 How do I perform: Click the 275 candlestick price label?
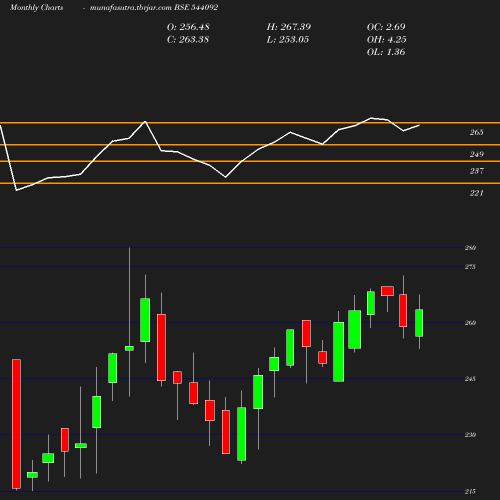point(470,267)
